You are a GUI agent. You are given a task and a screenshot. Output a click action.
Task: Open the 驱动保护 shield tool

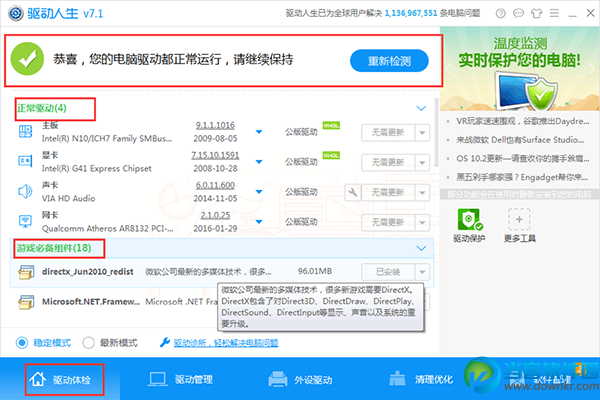point(470,219)
